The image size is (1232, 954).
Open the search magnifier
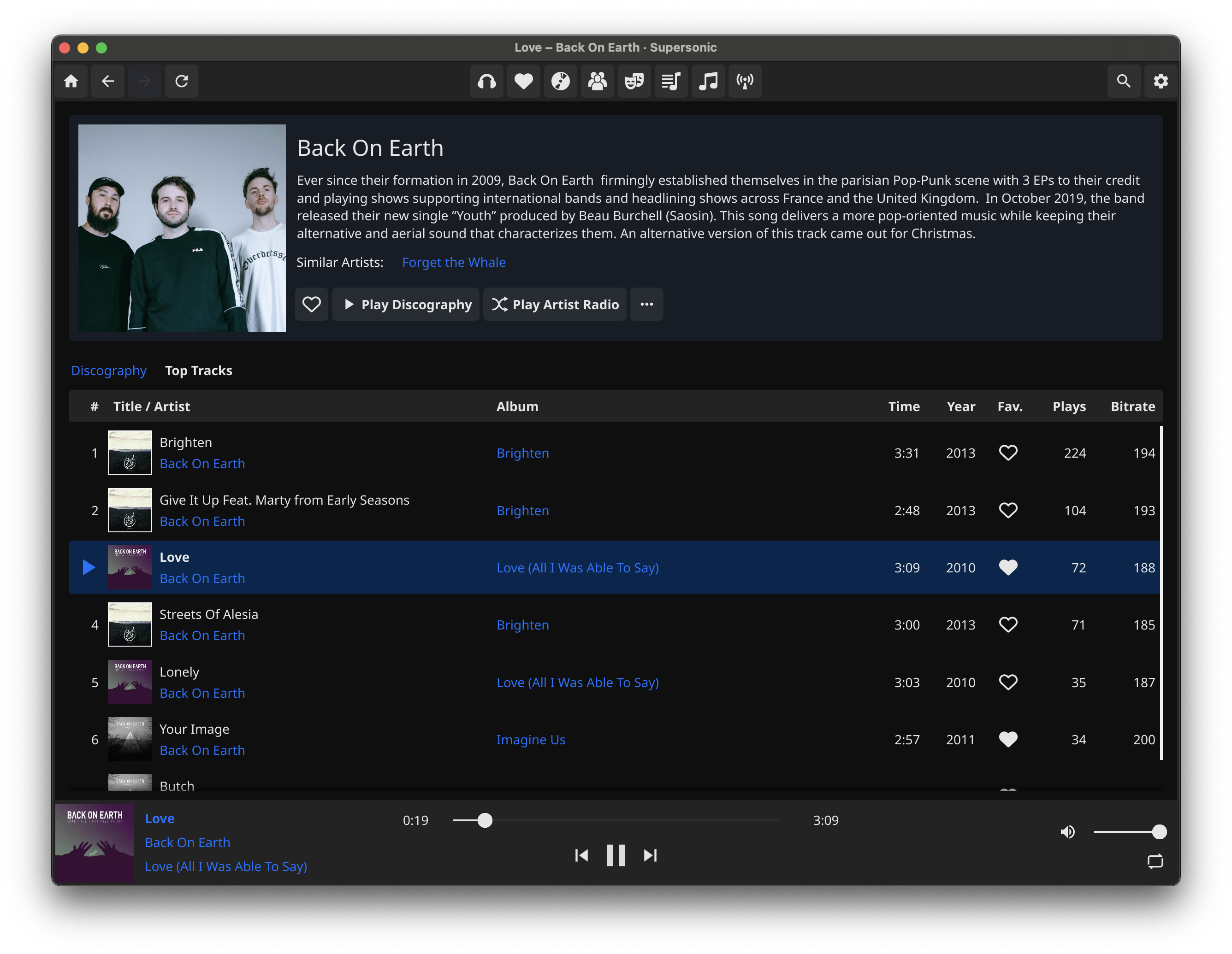(x=1124, y=81)
